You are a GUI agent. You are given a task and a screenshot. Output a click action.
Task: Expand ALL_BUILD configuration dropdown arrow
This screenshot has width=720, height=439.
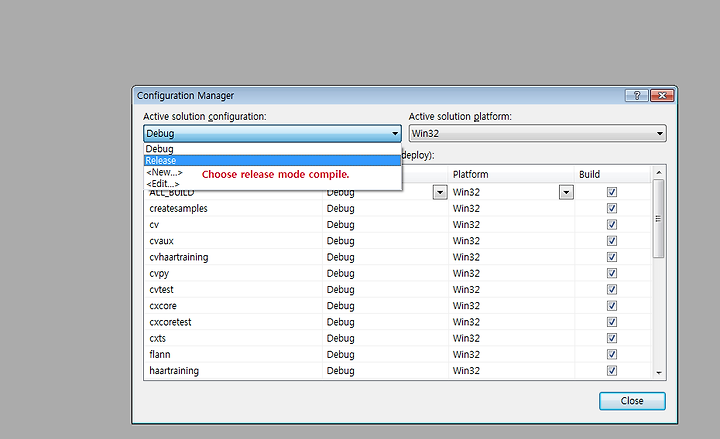pos(440,192)
